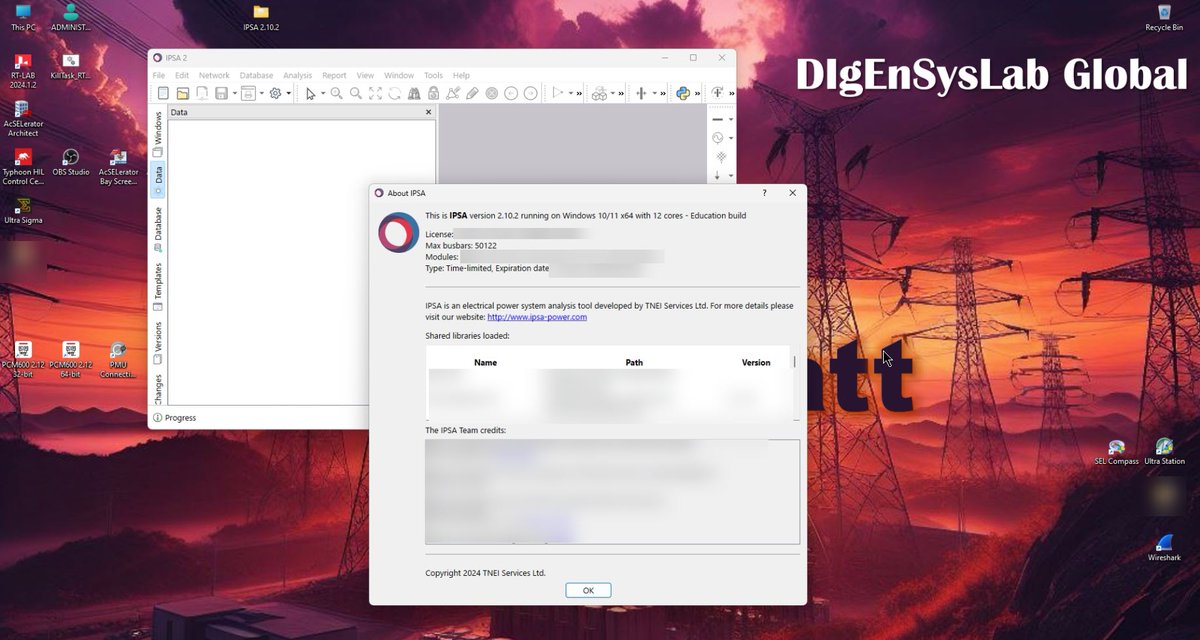The height and width of the screenshot is (640, 1200).
Task: Click the busbar drawing icon in toolbar
Action: 641,93
